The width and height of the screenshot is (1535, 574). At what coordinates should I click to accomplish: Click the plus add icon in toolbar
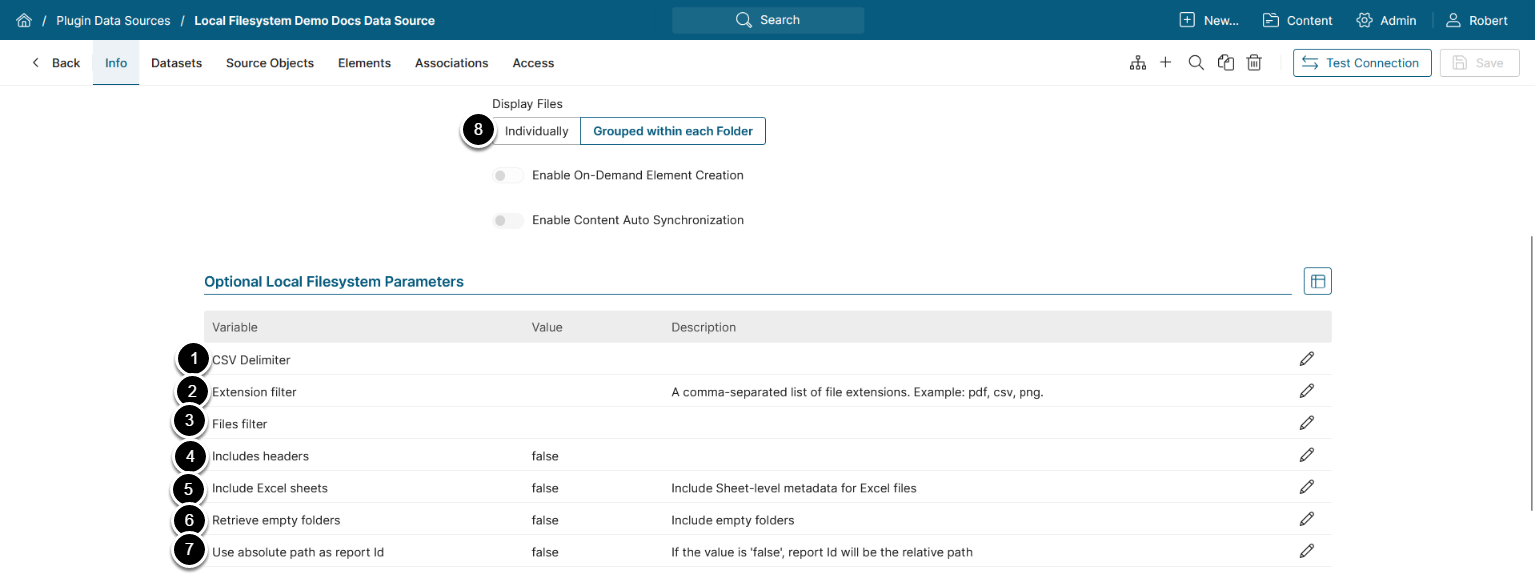click(1165, 63)
